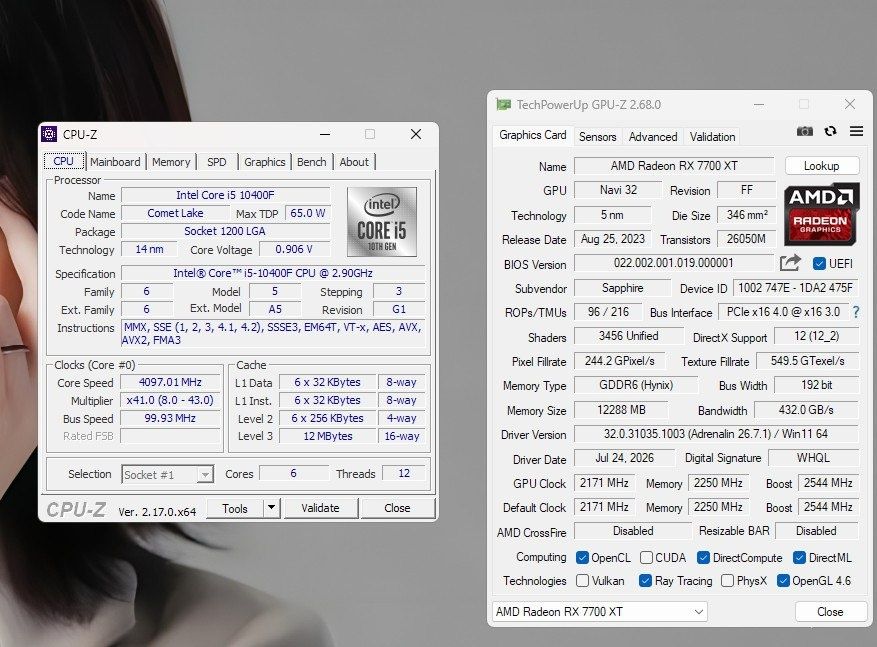Click the Subvendor value Sapphire
This screenshot has height=647, width=877.
(623, 288)
